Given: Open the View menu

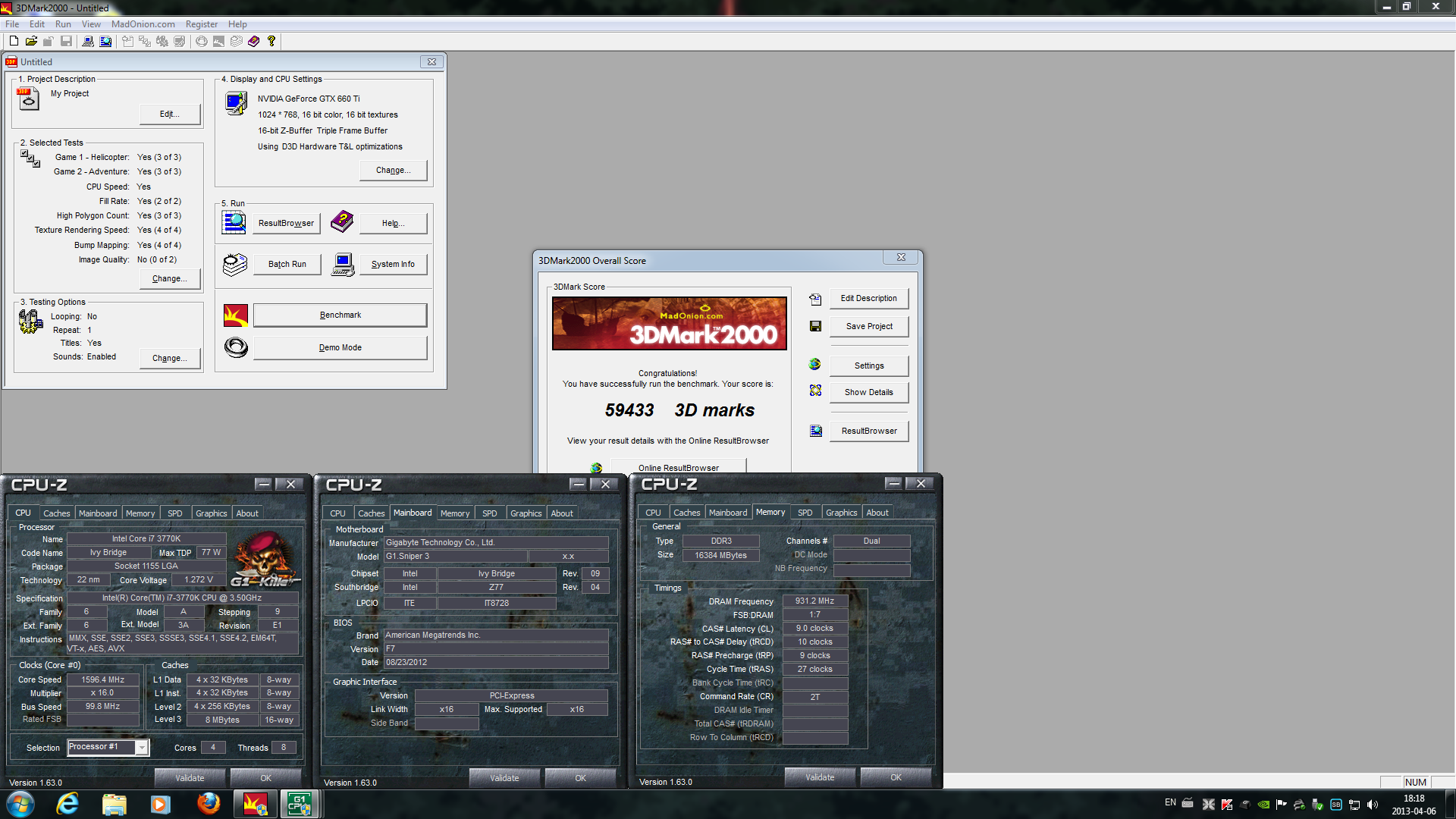Looking at the screenshot, I should pyautogui.click(x=91, y=24).
